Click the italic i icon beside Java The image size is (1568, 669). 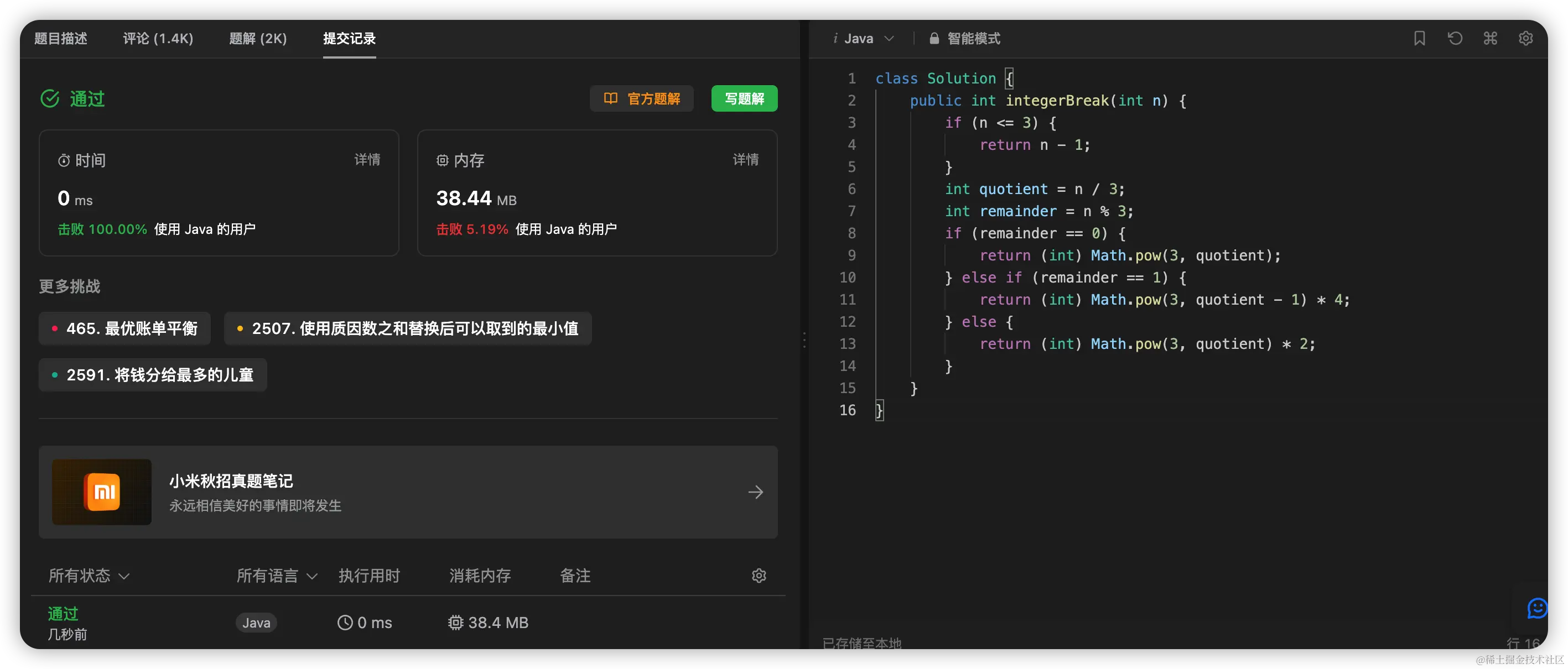click(835, 38)
